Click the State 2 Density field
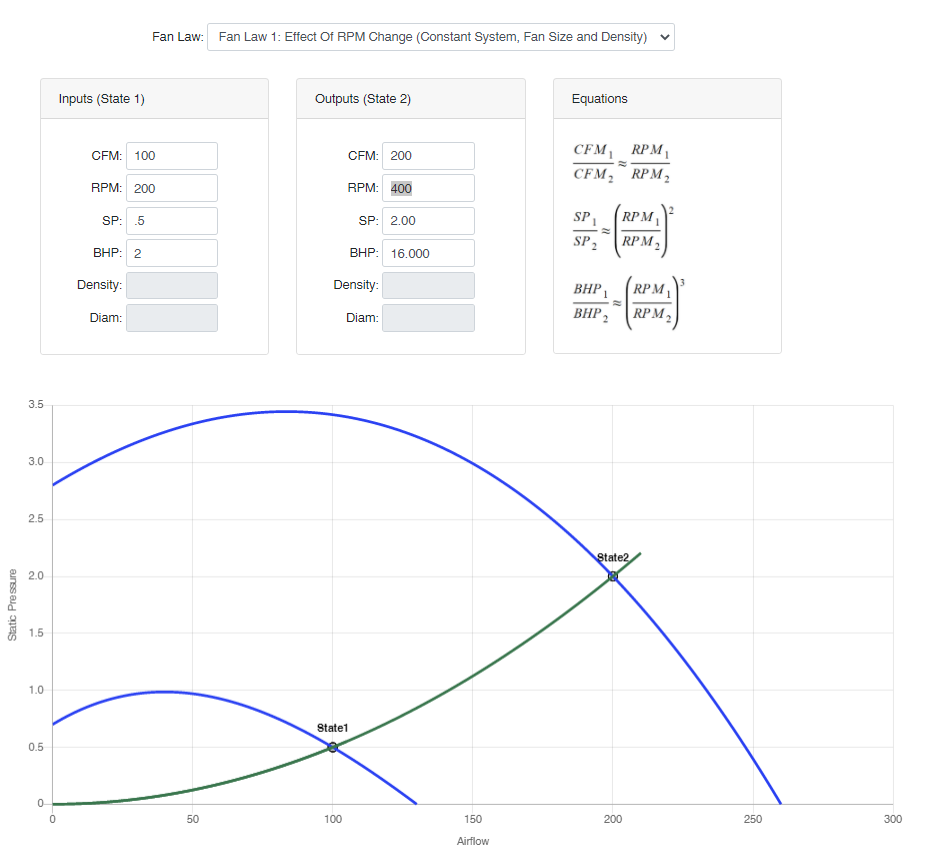 (x=428, y=285)
